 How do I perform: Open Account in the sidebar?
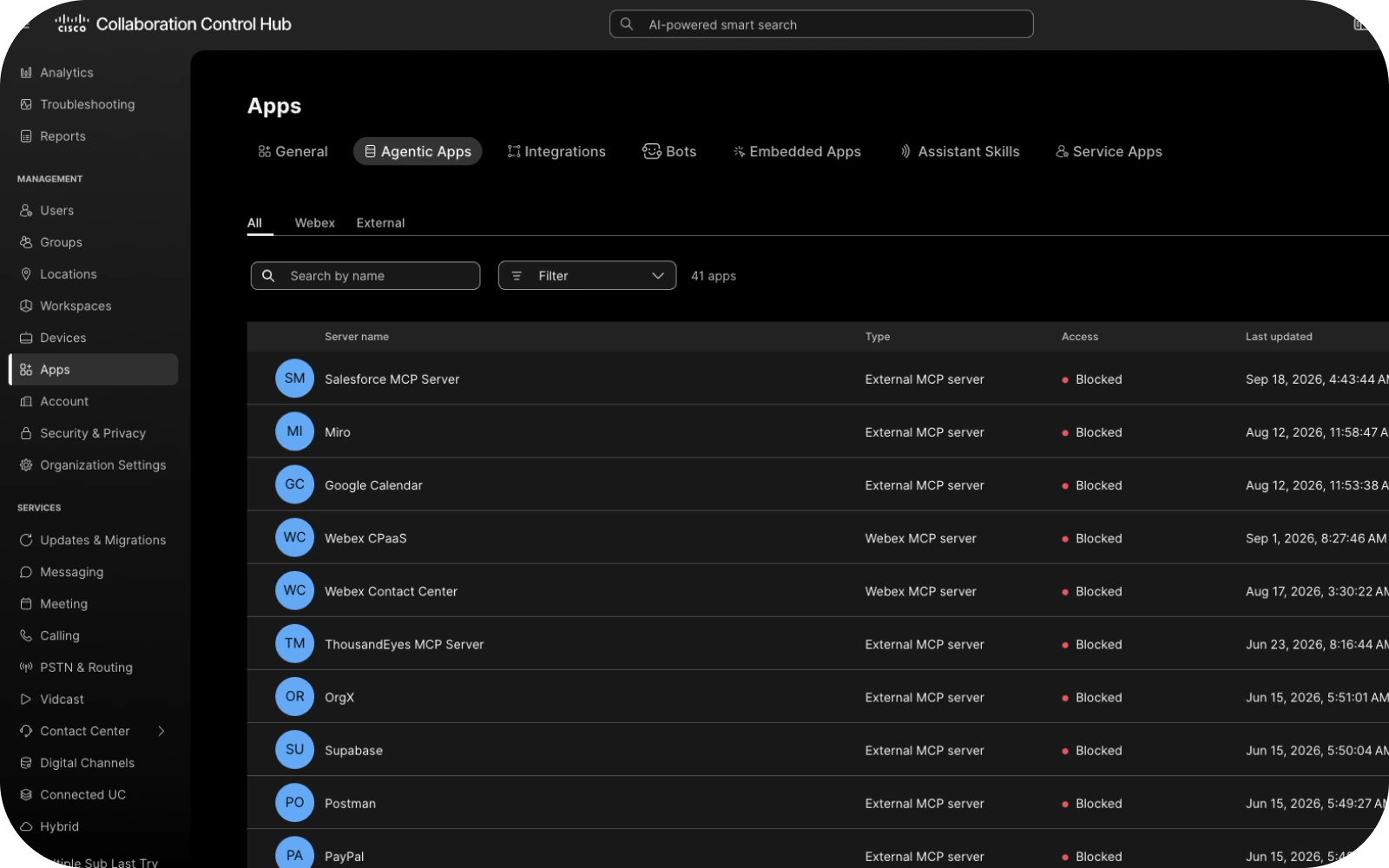coord(56,402)
